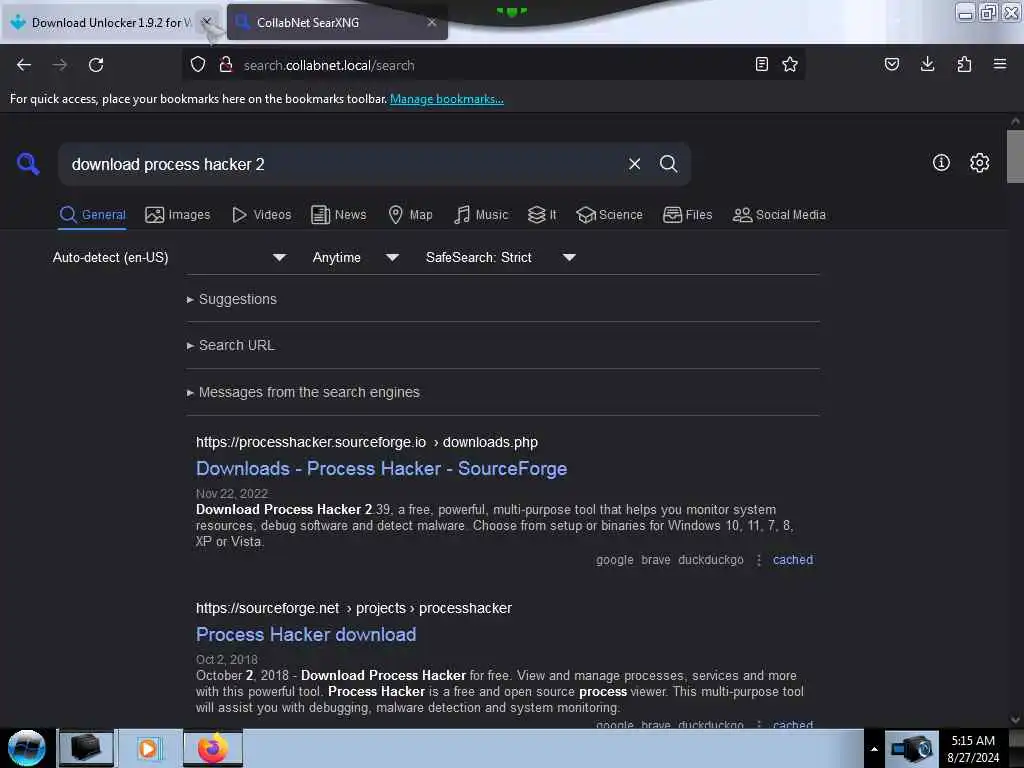Show hidden system tray icons arrow
The height and width of the screenshot is (768, 1024).
click(874, 749)
